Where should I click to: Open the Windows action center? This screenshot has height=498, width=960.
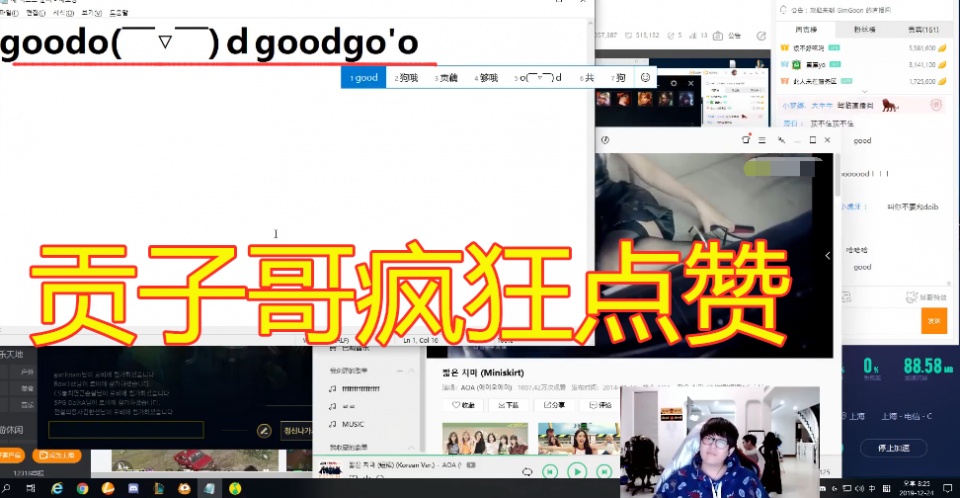point(948,488)
